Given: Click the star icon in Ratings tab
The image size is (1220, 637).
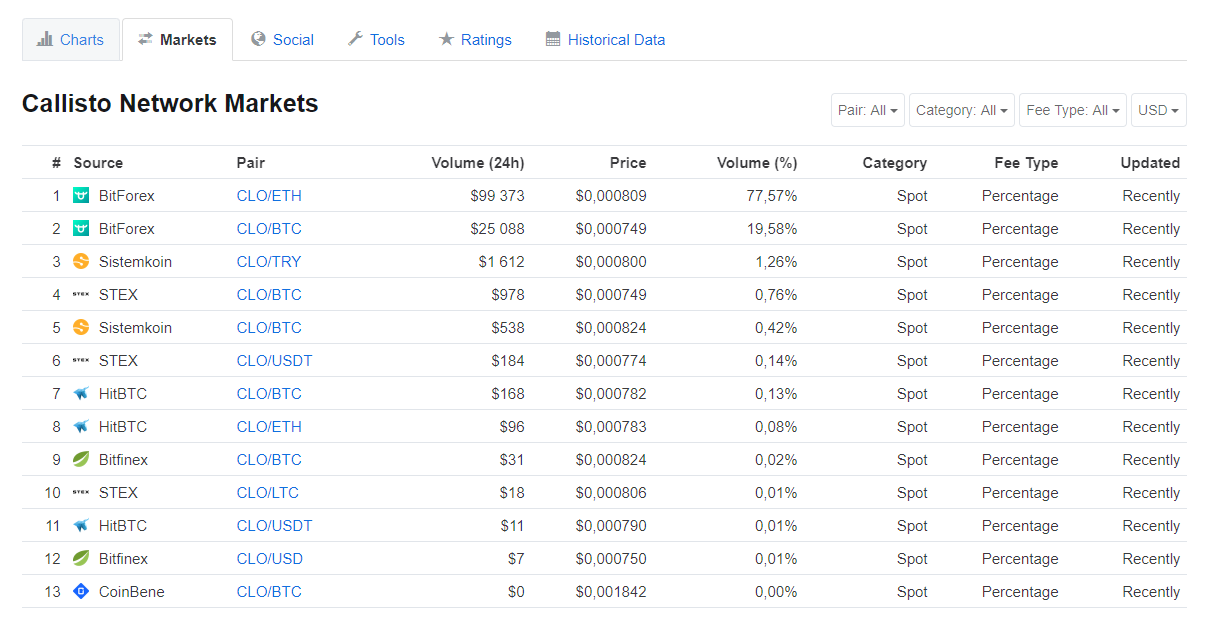Looking at the screenshot, I should click(x=446, y=39).
